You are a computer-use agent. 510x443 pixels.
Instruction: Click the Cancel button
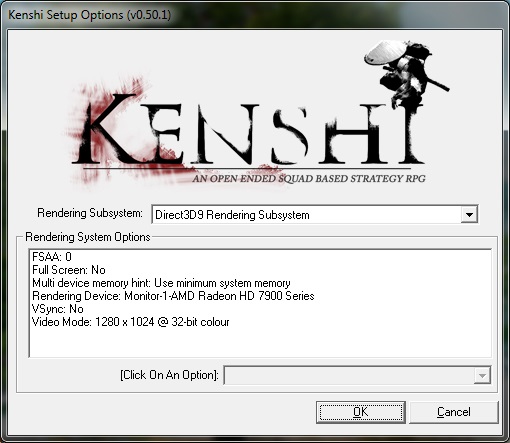(454, 412)
